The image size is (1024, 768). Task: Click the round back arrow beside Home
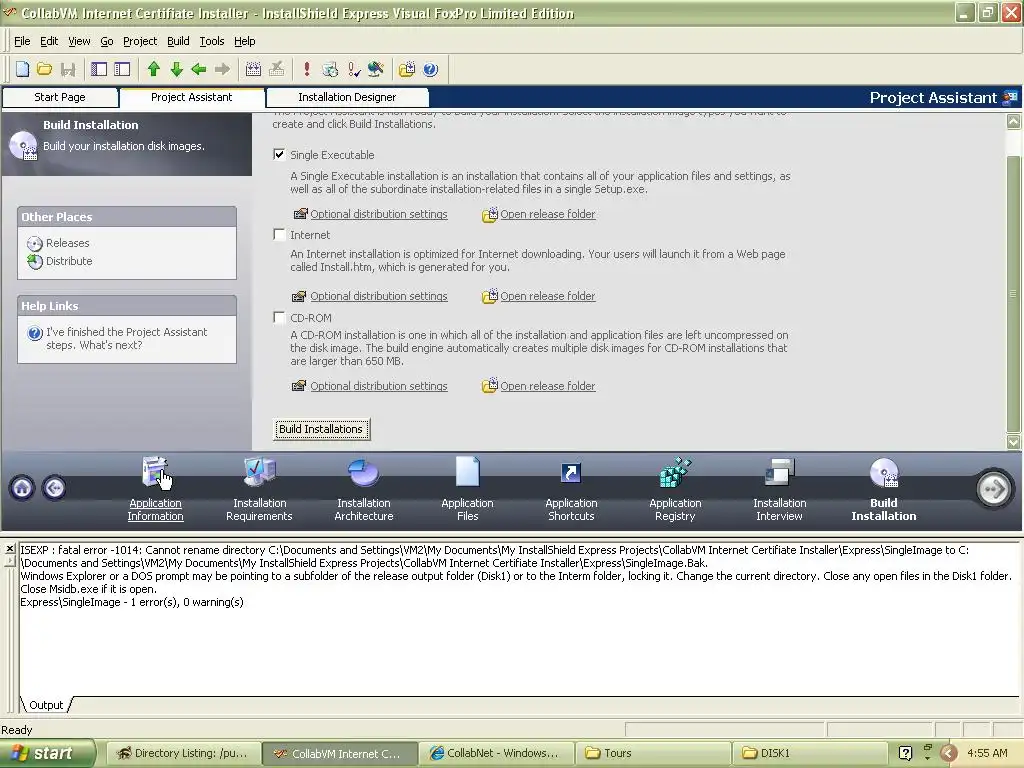point(54,488)
